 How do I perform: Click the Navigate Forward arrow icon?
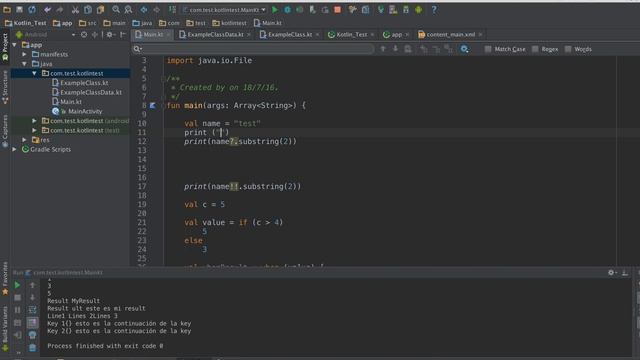click(x=157, y=9)
